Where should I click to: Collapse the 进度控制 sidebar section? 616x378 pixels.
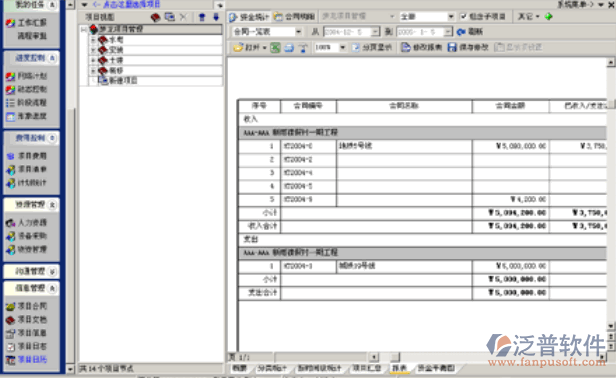pos(52,58)
